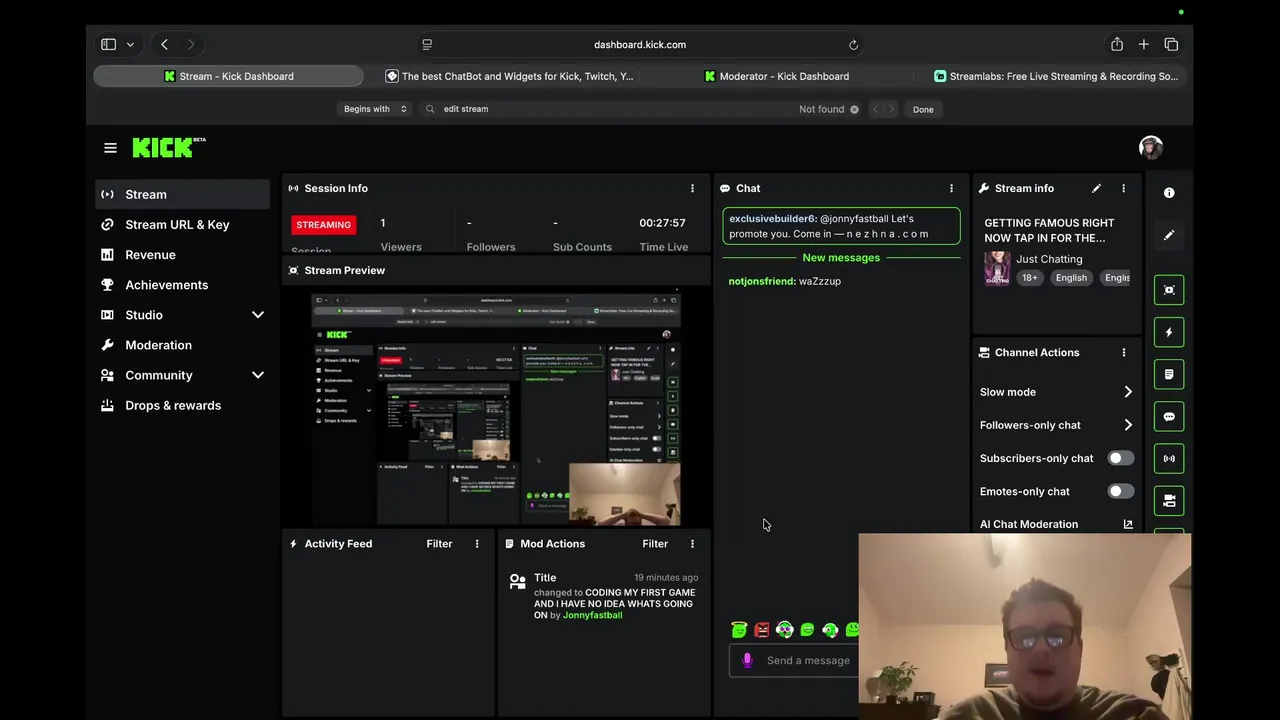Toggle the broadcast signal icon in right sidebar
1280x720 pixels.
coord(1169,458)
